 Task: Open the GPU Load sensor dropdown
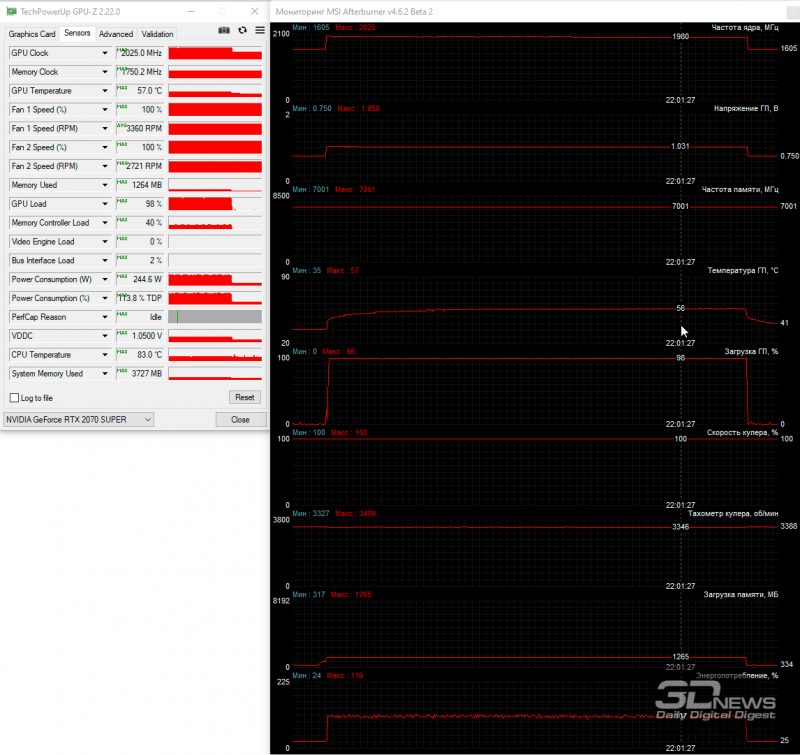tap(105, 204)
